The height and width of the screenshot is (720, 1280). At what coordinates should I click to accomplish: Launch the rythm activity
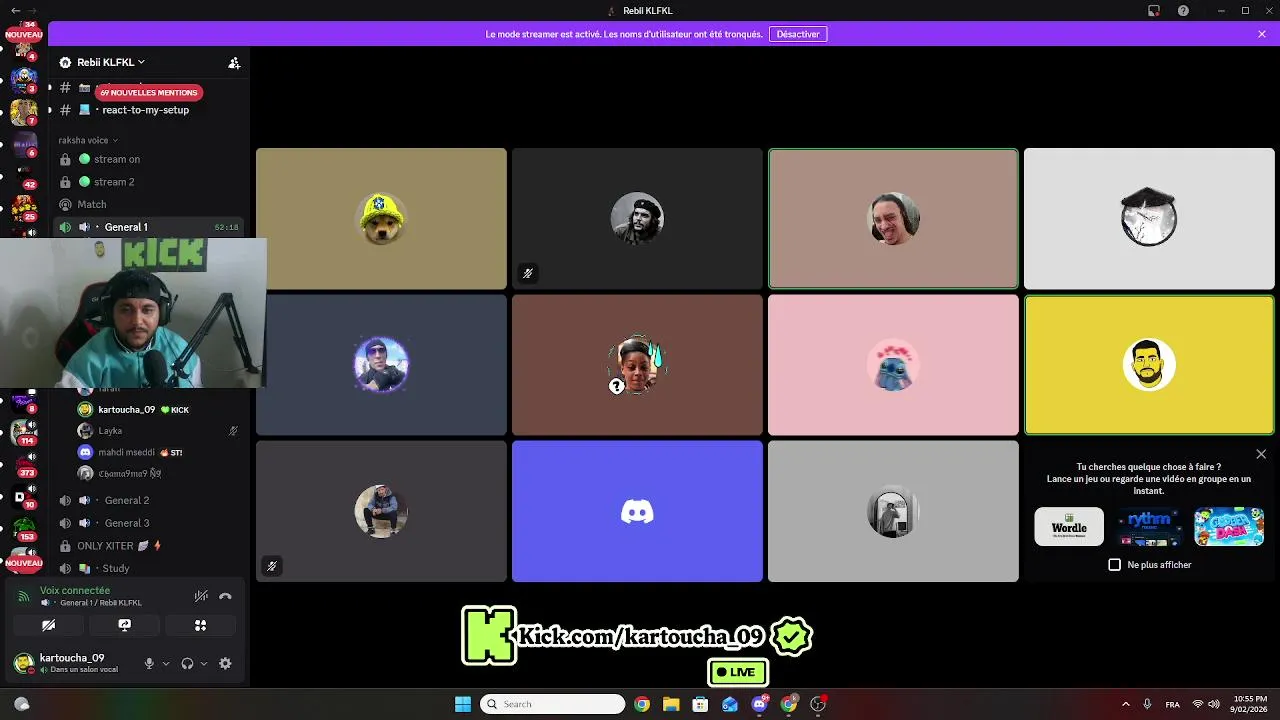point(1149,527)
